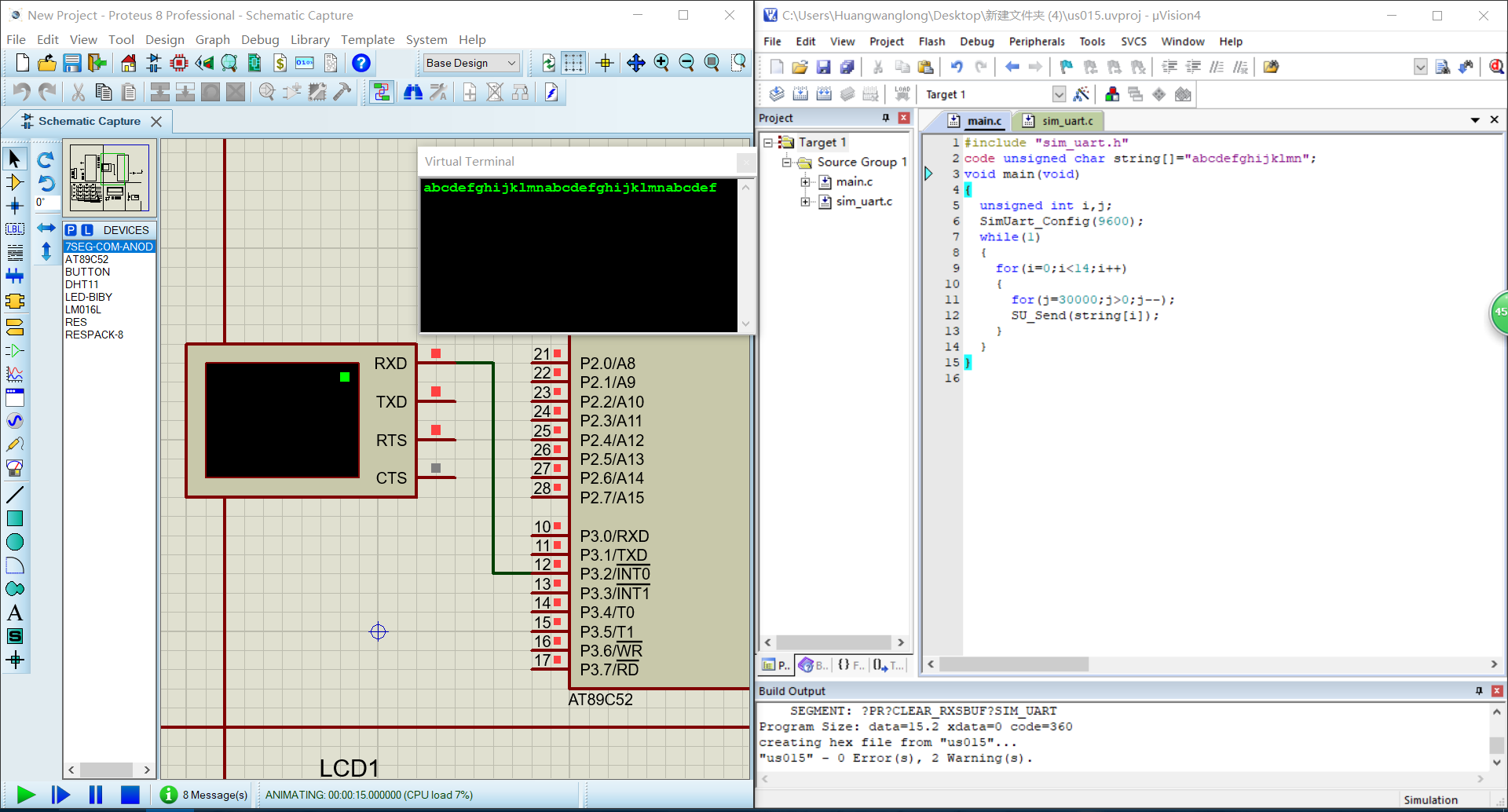The width and height of the screenshot is (1508, 812).
Task: Select the Text Script tool
Action: click(14, 253)
